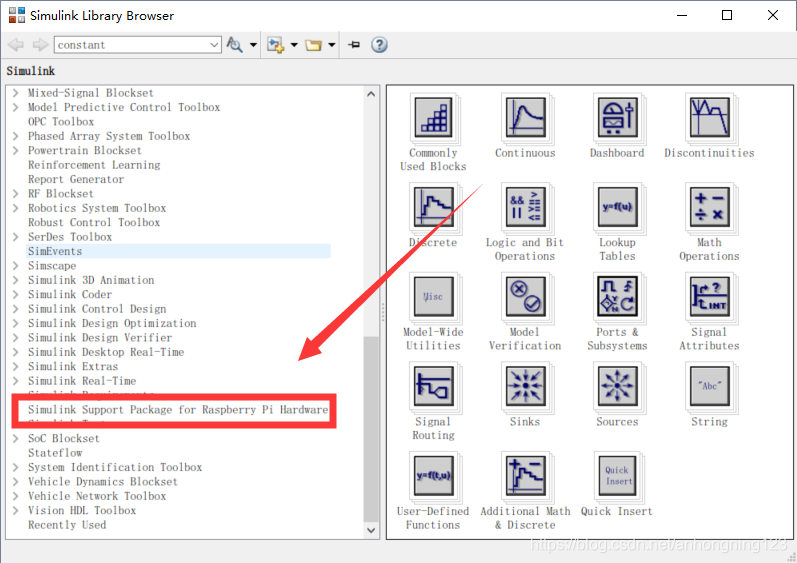Select the Sinks library icon
The image size is (797, 563).
coord(525,387)
